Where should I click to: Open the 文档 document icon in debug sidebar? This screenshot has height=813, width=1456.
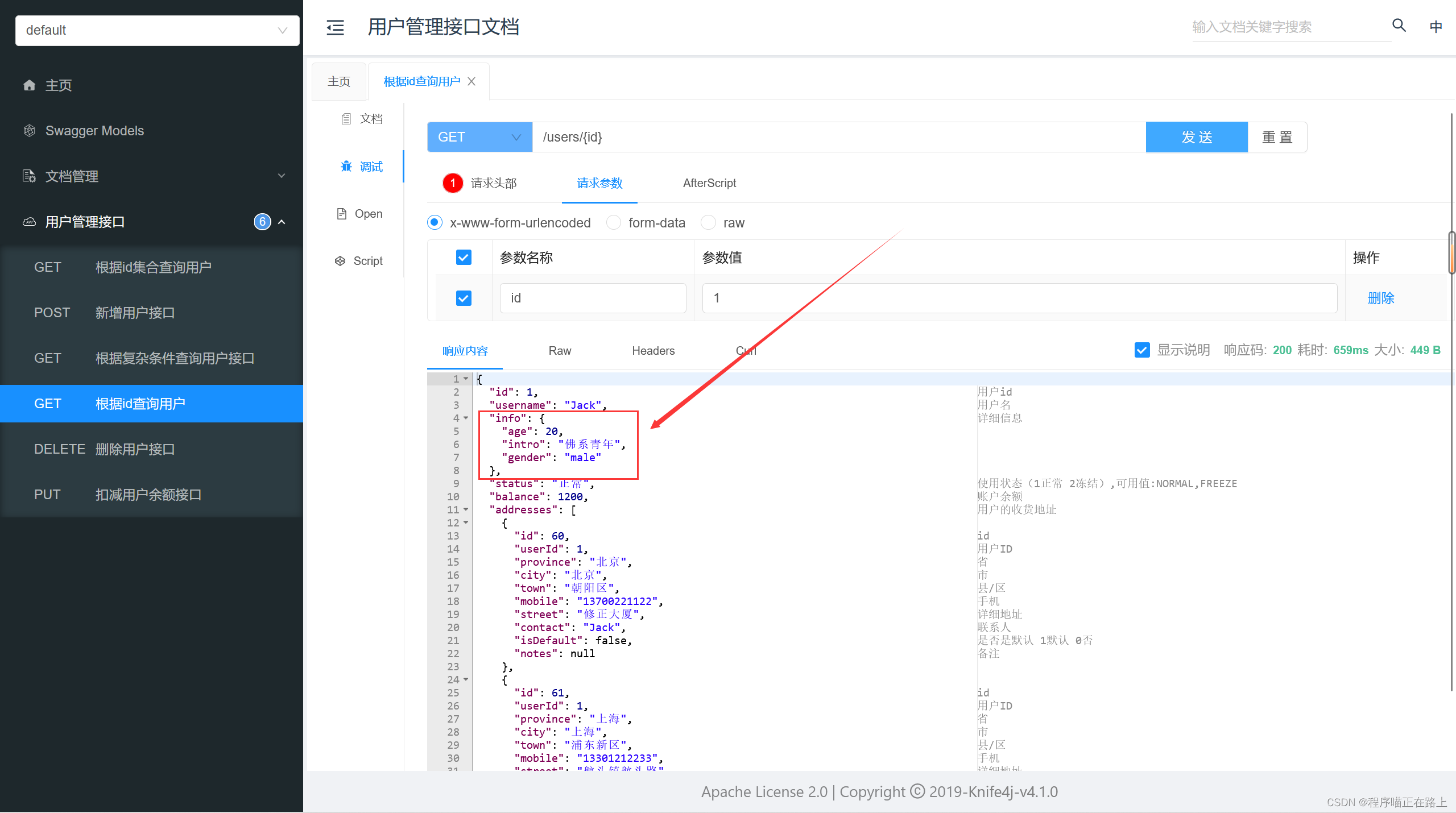tap(347, 118)
